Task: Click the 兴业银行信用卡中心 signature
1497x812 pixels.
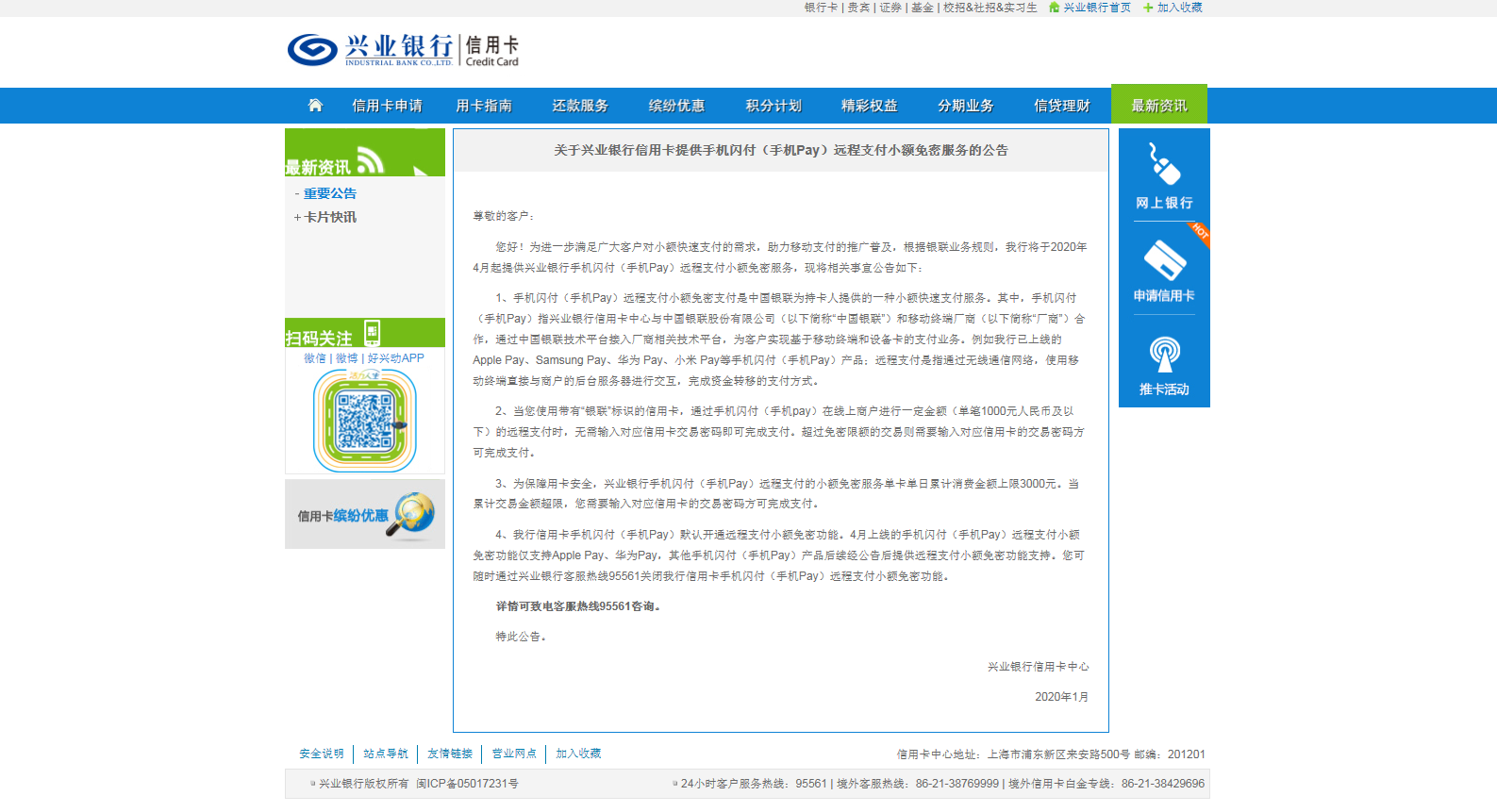Action: 1039,667
